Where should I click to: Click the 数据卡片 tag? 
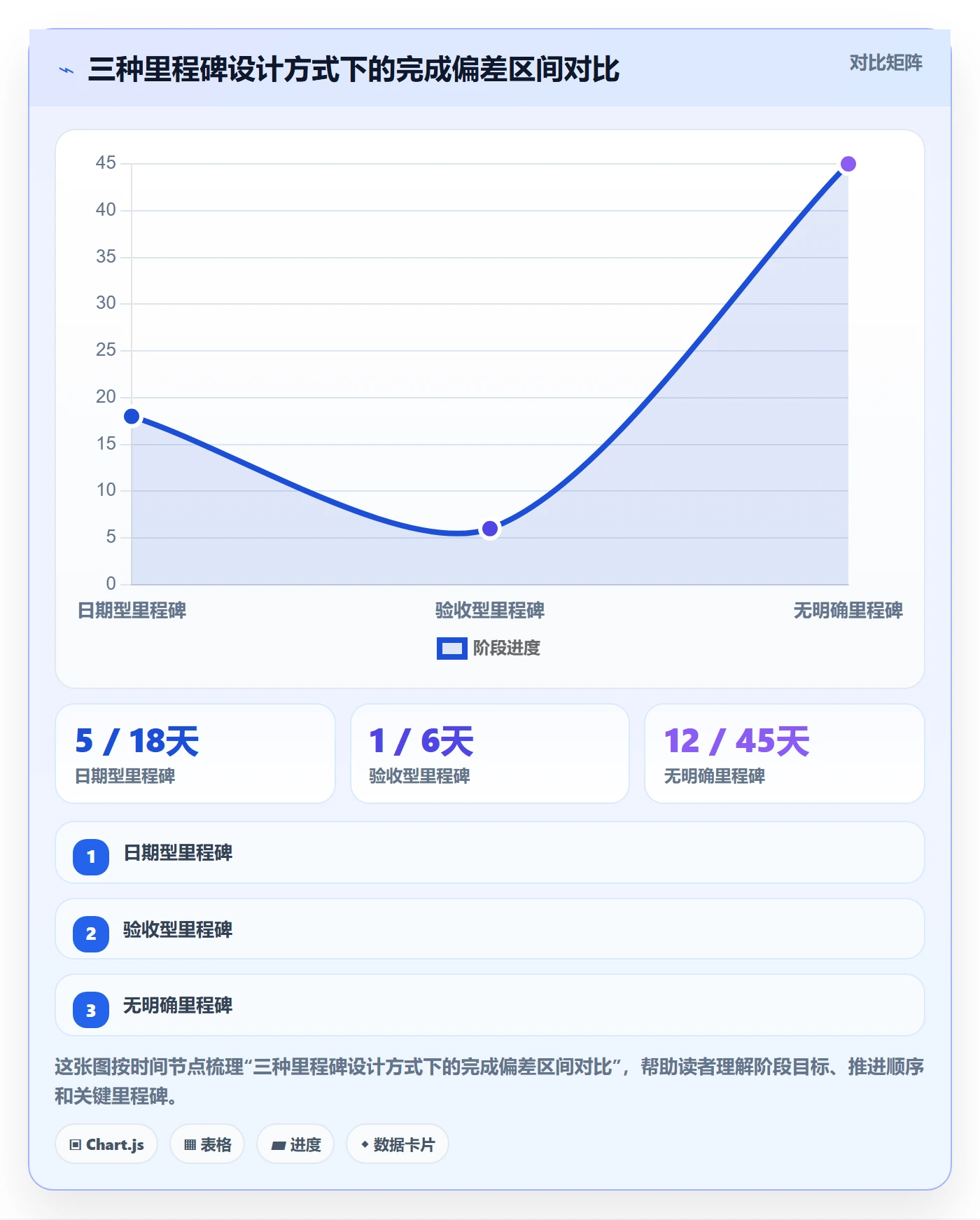[398, 1144]
